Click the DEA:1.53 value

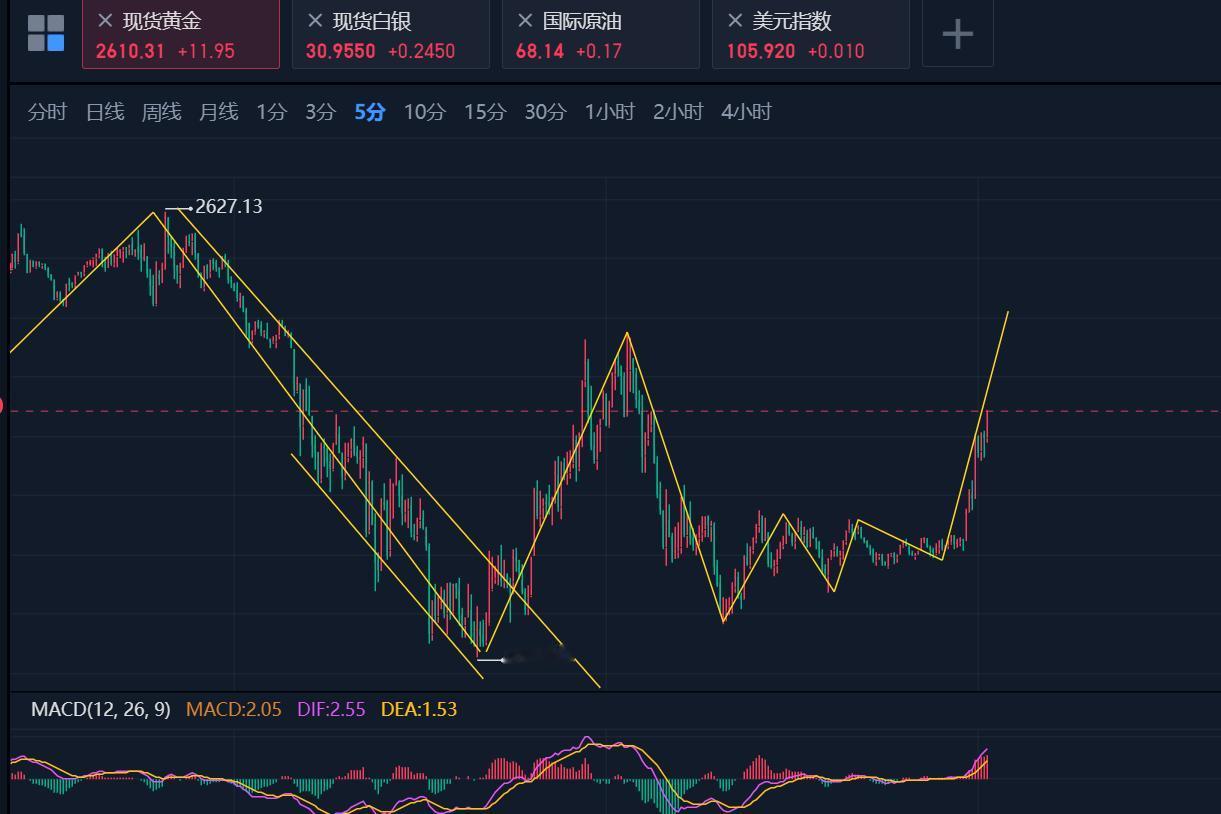(x=419, y=709)
